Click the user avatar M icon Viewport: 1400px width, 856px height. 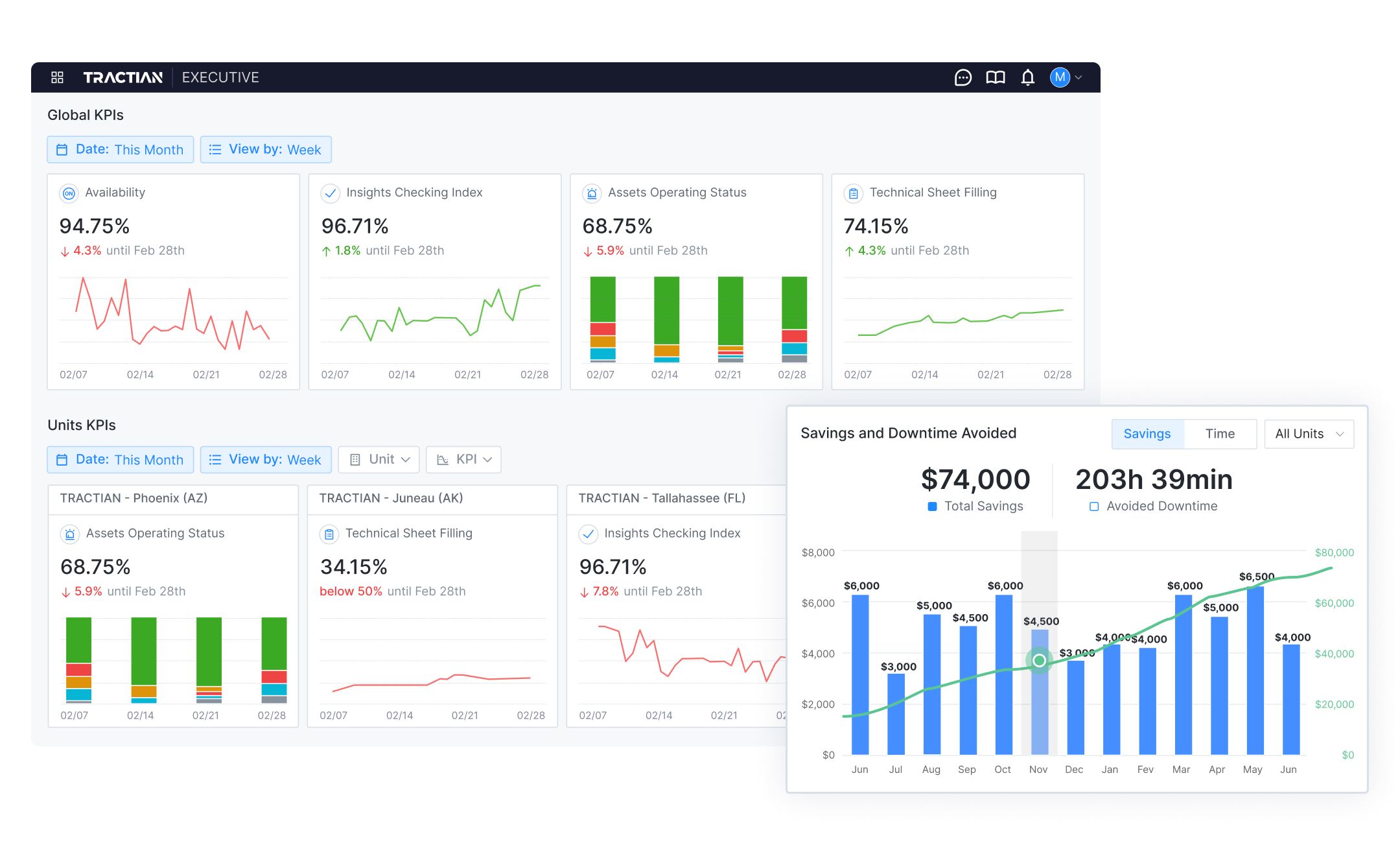(1060, 77)
